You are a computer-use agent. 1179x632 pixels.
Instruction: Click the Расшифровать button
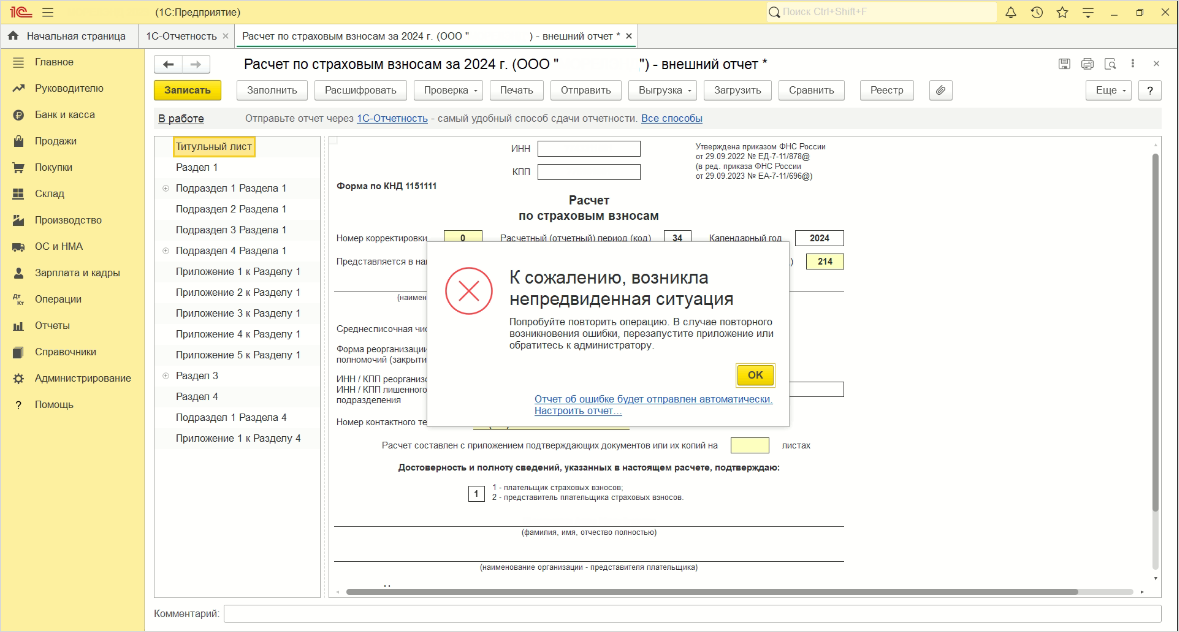pos(360,90)
